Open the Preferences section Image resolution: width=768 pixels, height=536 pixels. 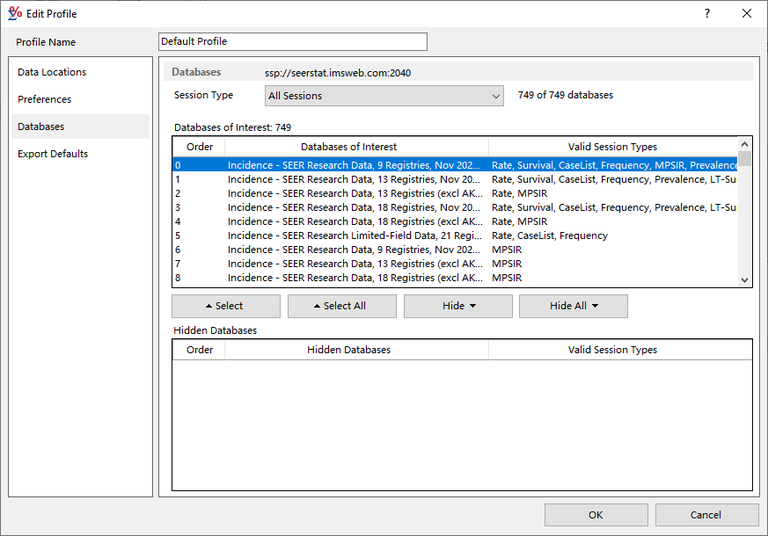click(x=45, y=99)
